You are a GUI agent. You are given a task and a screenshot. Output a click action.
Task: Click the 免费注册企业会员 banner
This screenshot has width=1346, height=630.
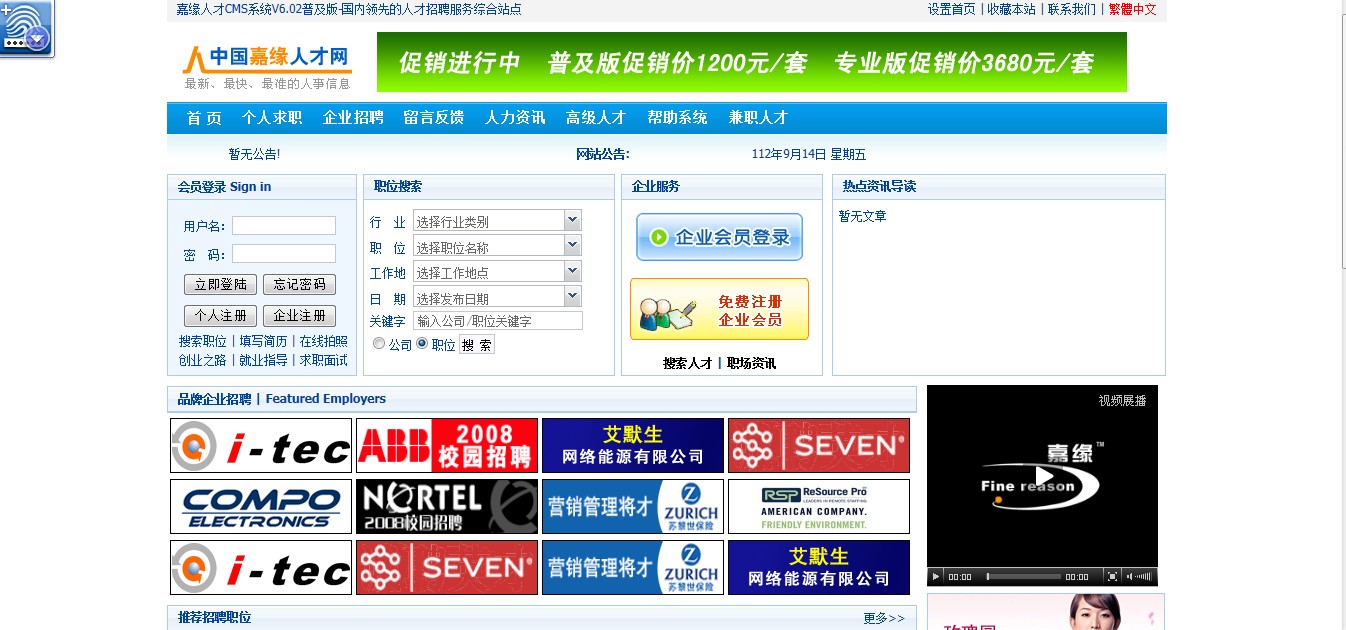(719, 309)
